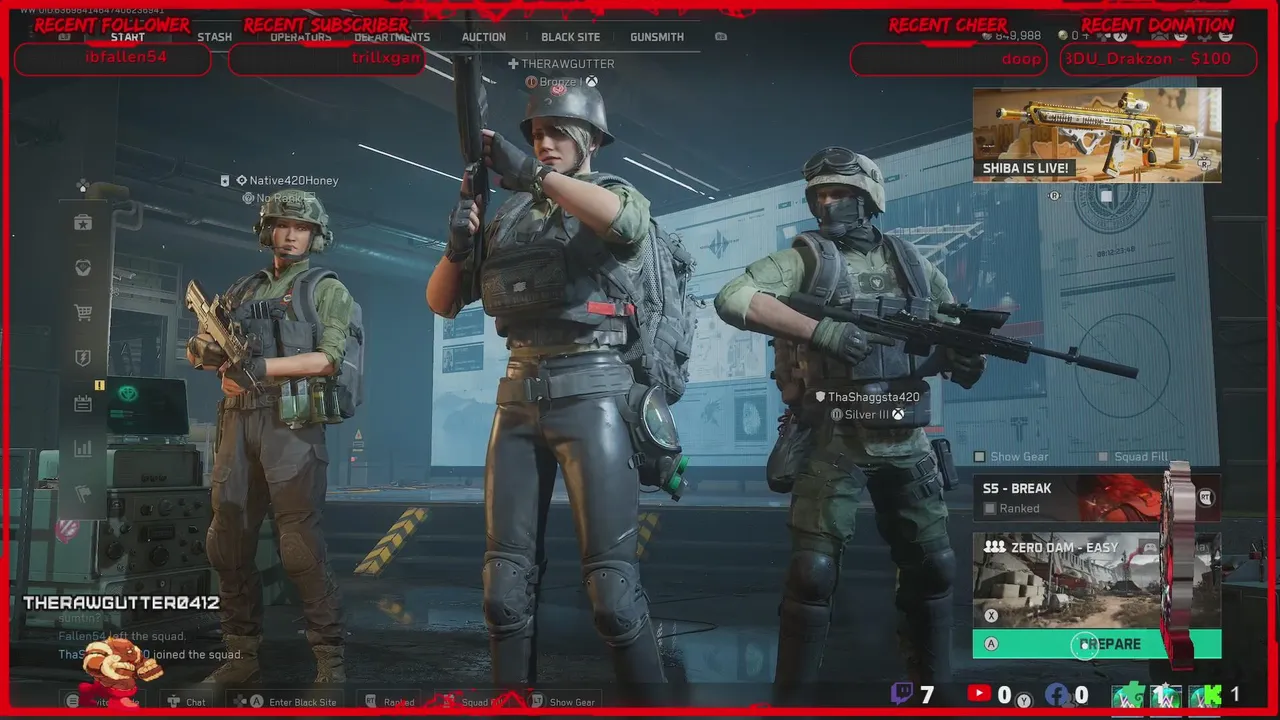
Task: Click the Native420Honey player name tag
Action: pyautogui.click(x=294, y=181)
